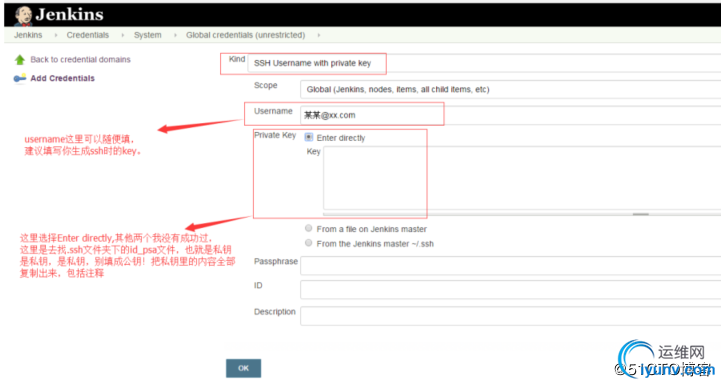Open Add Credentials link

pos(63,78)
